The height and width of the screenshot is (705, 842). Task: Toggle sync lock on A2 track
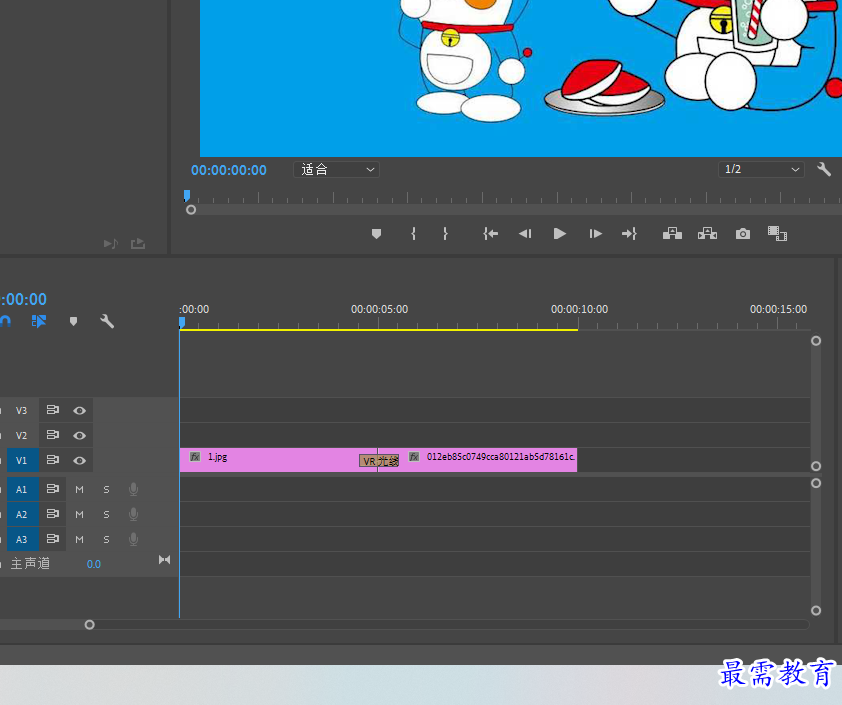pos(53,513)
